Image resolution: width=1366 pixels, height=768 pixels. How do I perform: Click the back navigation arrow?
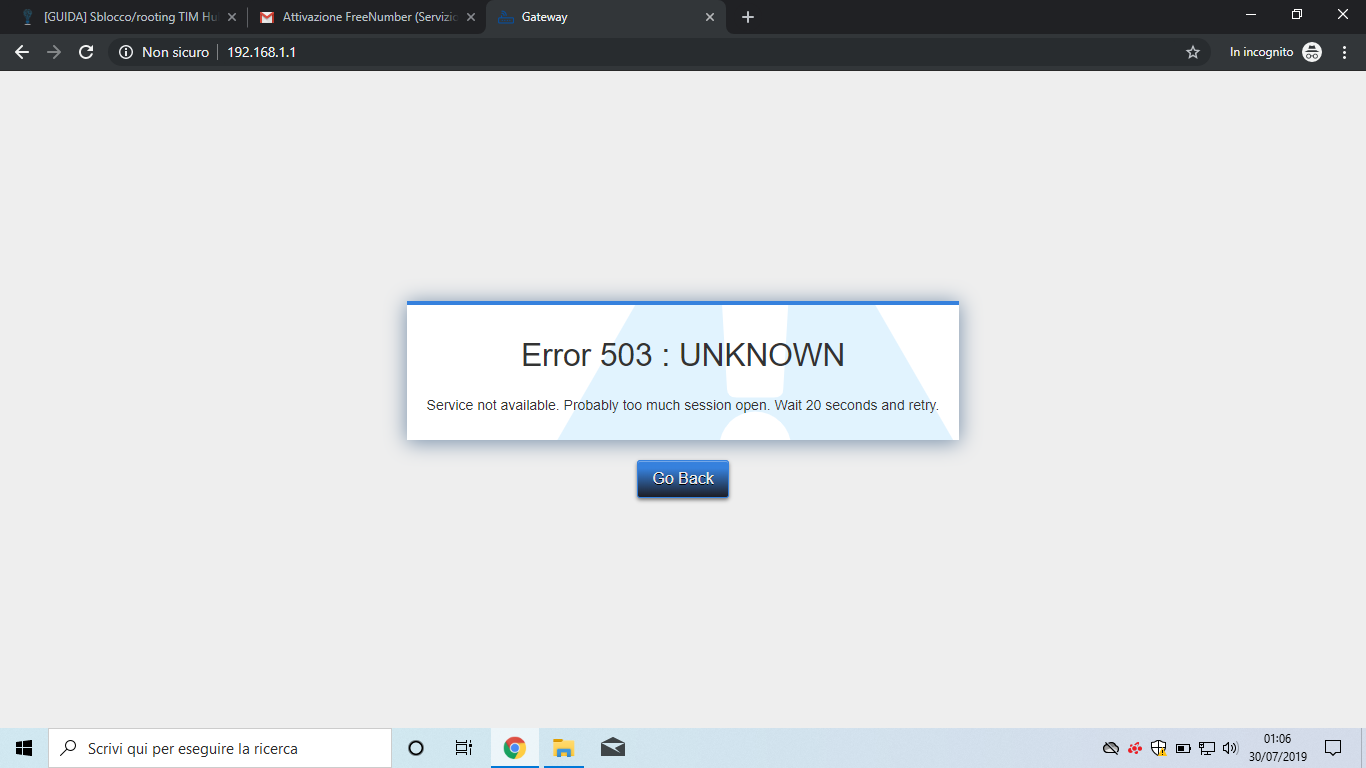(x=21, y=52)
